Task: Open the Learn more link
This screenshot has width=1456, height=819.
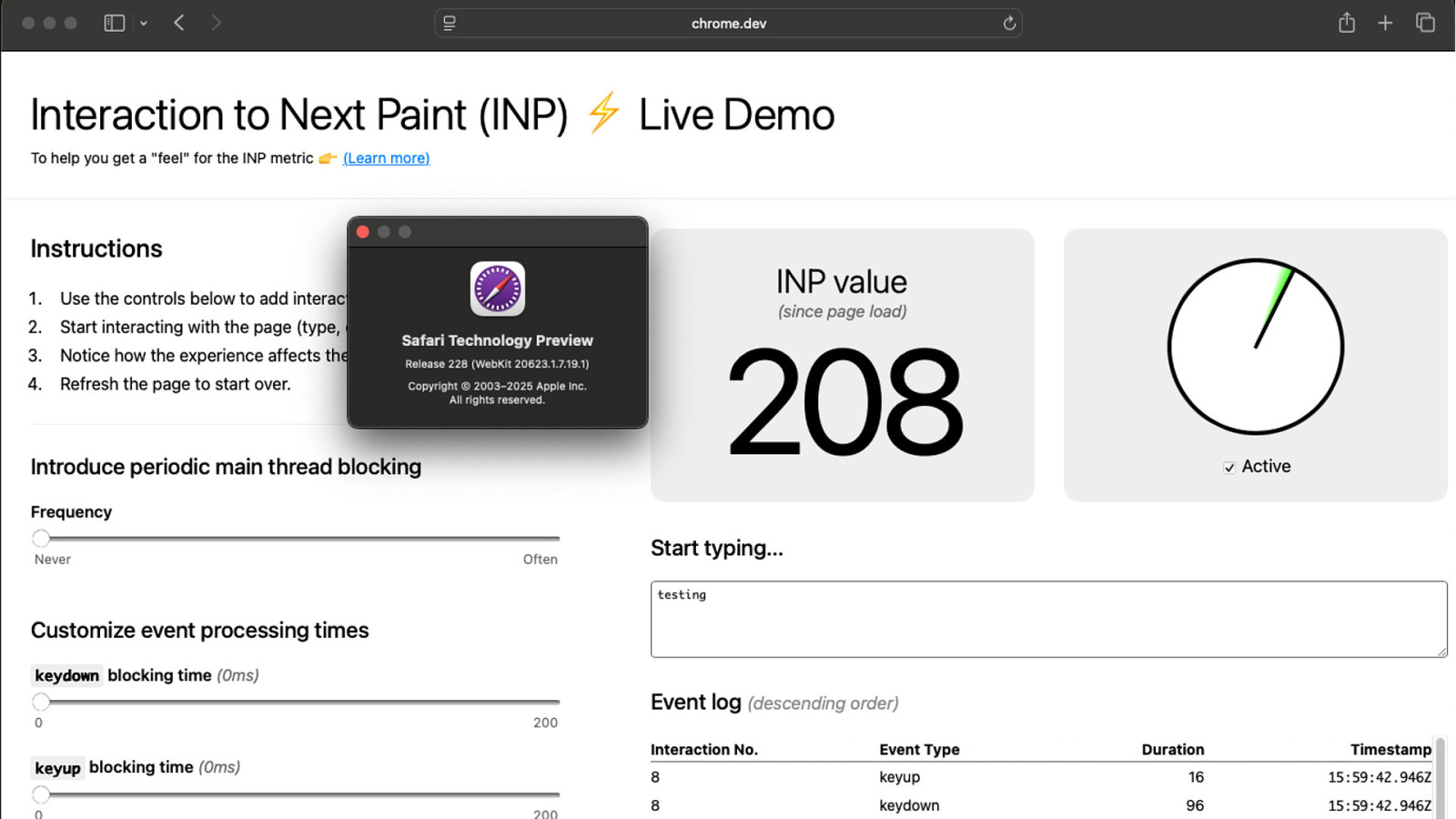Action: [386, 158]
